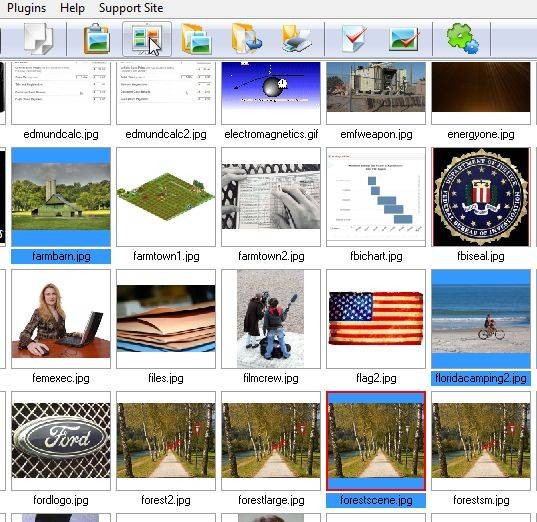Click the filmcrew.jpg file name label

[271, 378]
